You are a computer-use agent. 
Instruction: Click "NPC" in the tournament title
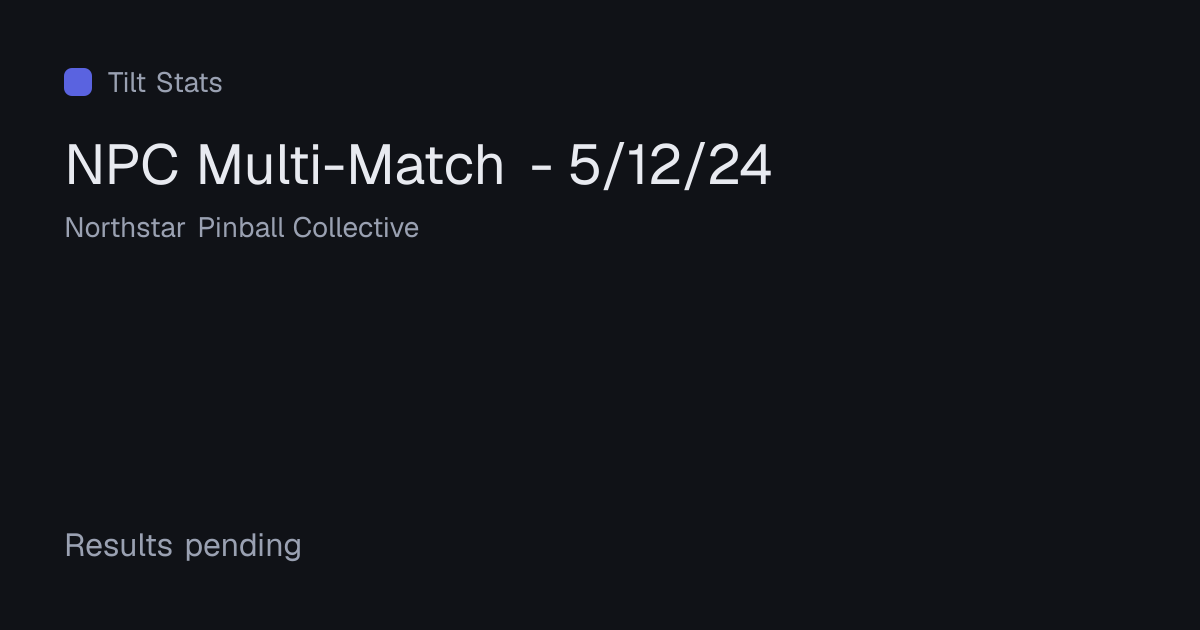coord(122,165)
